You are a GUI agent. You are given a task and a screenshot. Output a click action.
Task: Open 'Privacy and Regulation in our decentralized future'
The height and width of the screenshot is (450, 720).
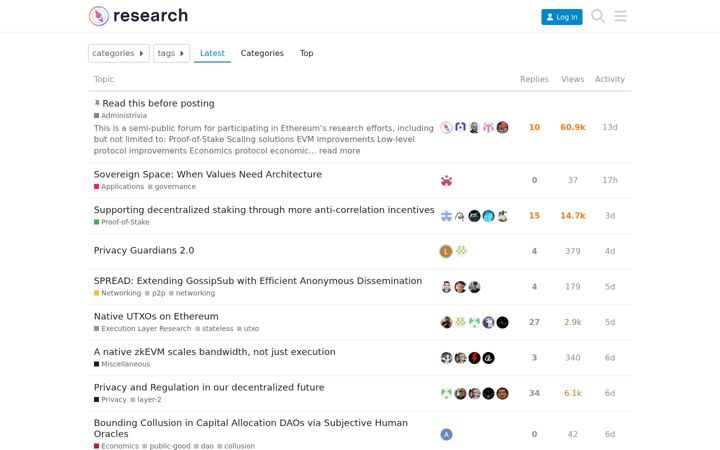[x=209, y=387]
